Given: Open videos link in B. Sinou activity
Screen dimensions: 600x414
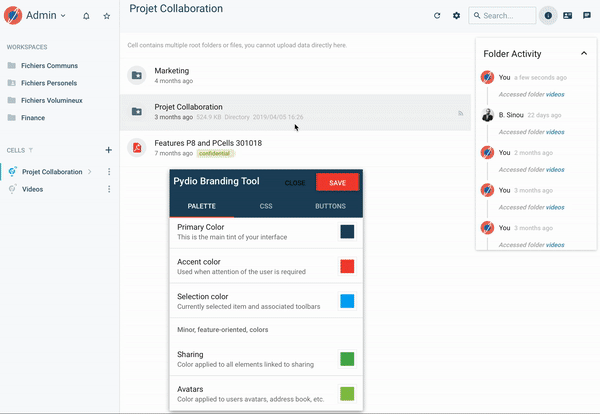Looking at the screenshot, I should (555, 132).
